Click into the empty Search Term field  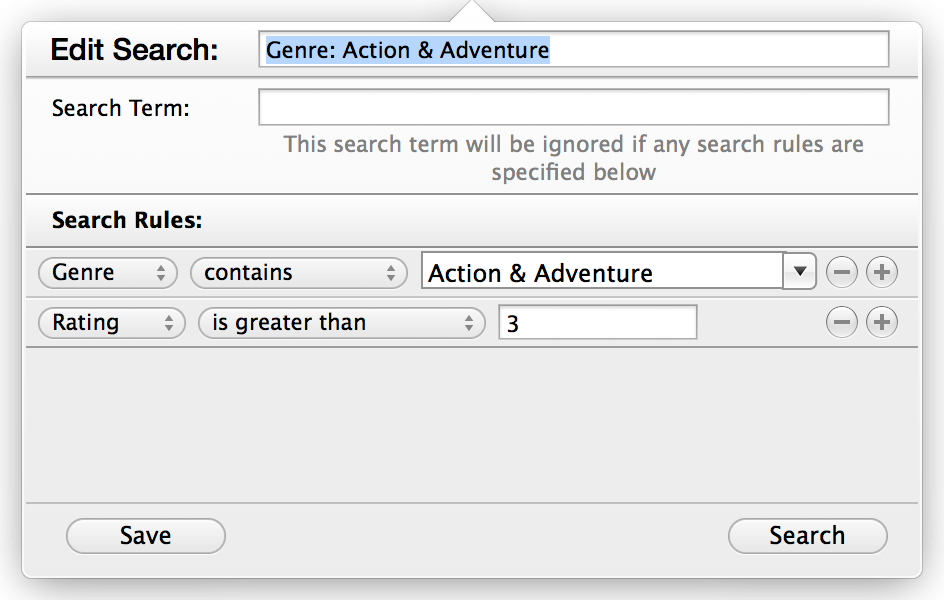pyautogui.click(x=573, y=107)
